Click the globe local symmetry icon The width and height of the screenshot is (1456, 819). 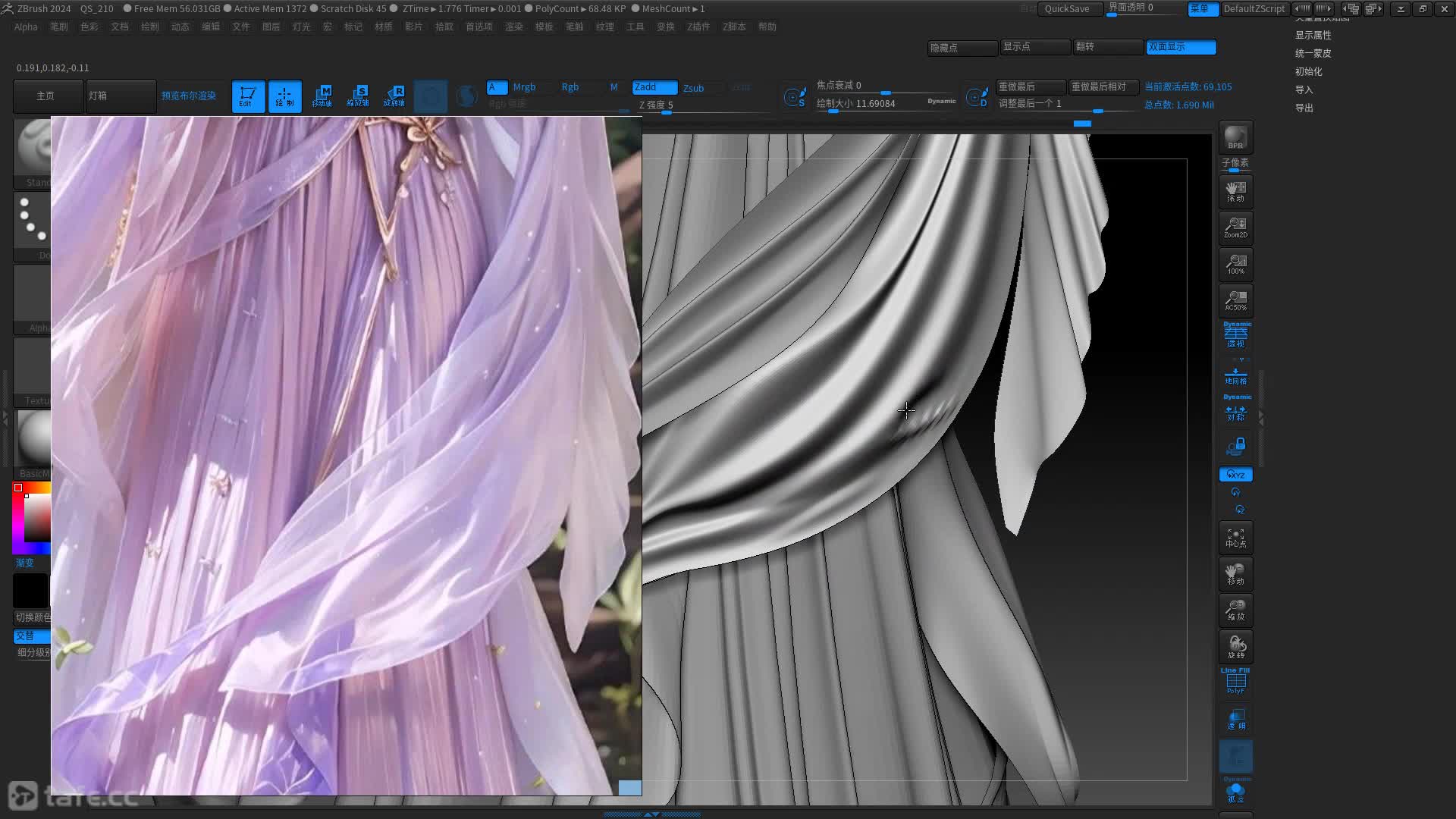(467, 96)
